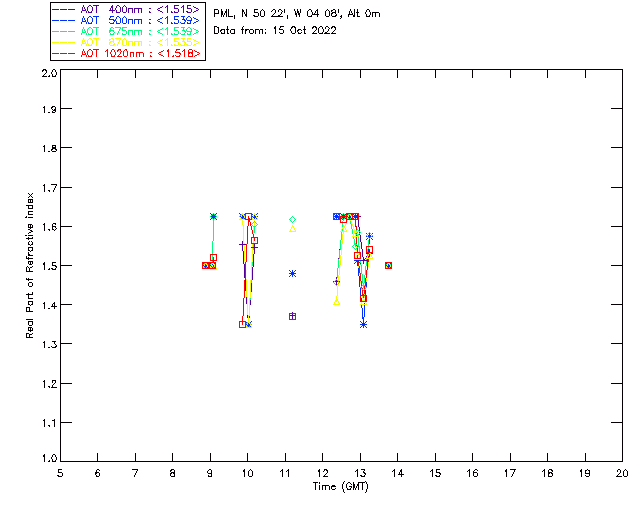Click the x-axis tick label 17

[510, 473]
